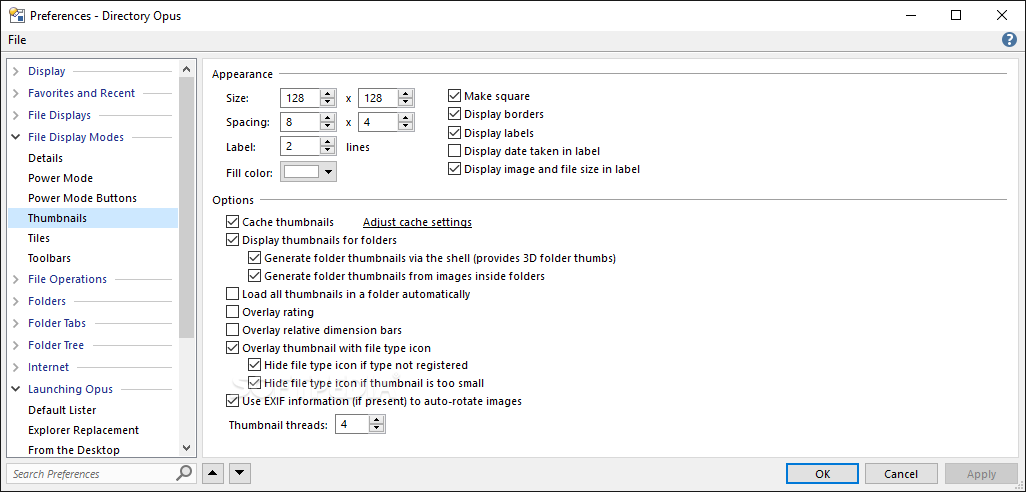Open Explorer Replacement page
The image size is (1026, 492).
83,430
